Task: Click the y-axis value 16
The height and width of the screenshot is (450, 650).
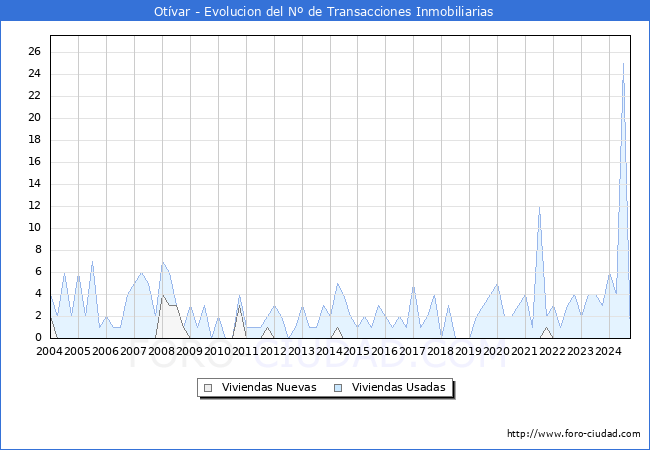Action: tap(35, 161)
